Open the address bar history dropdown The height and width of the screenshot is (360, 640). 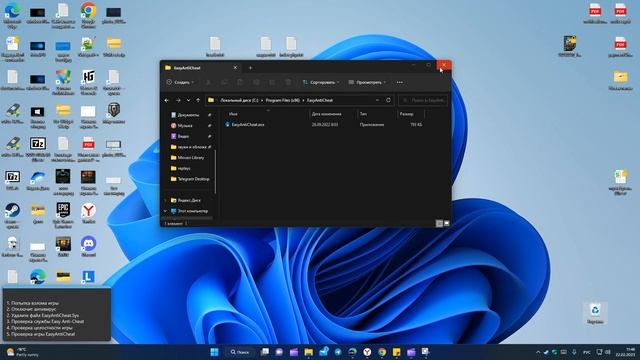click(x=377, y=100)
